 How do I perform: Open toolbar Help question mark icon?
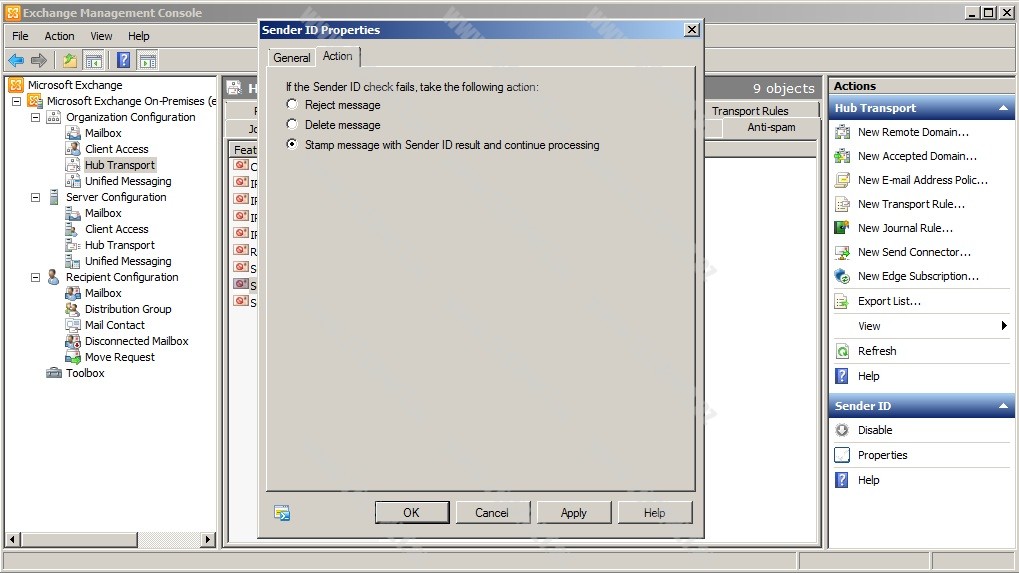point(123,60)
